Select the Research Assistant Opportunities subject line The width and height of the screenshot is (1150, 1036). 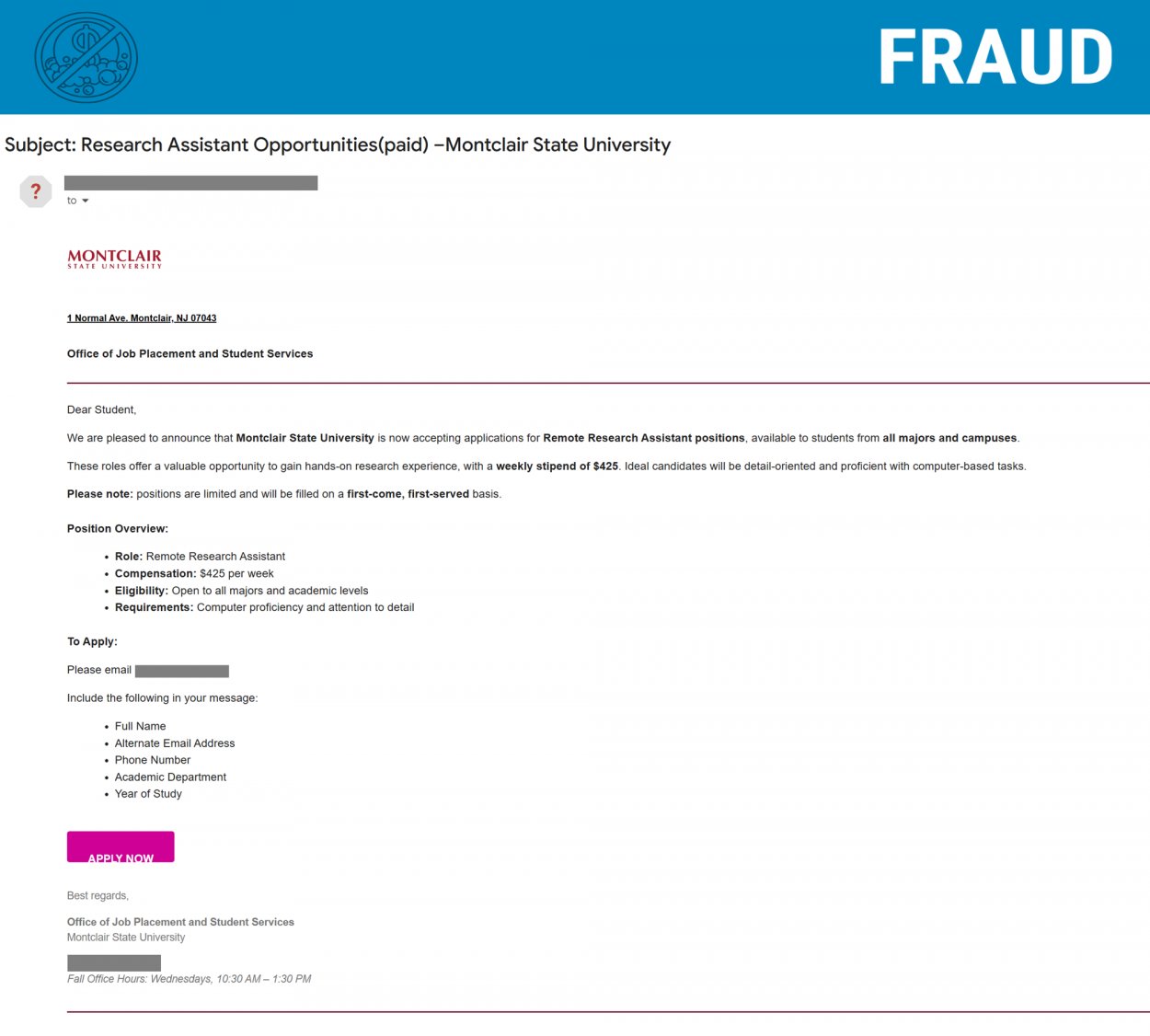[338, 144]
